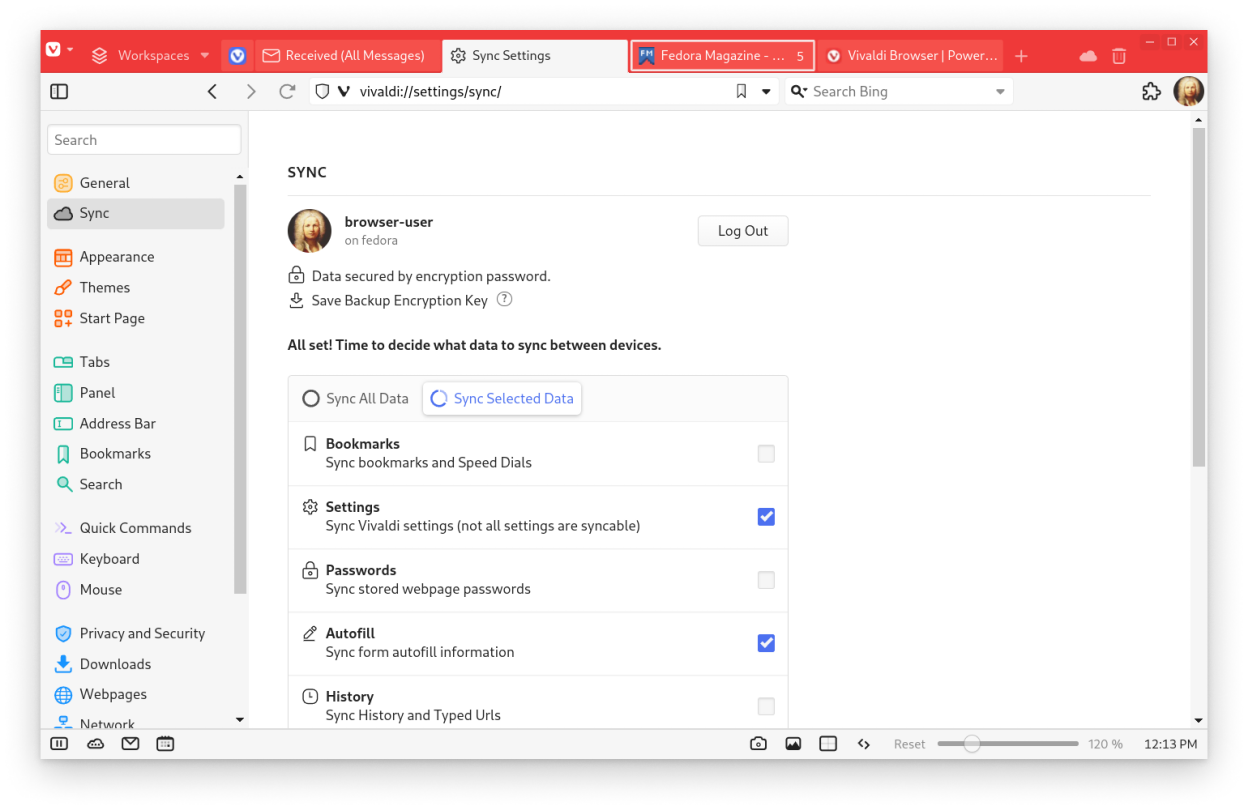Expand the Workspaces dropdown
The image size is (1248, 810).
pos(205,56)
